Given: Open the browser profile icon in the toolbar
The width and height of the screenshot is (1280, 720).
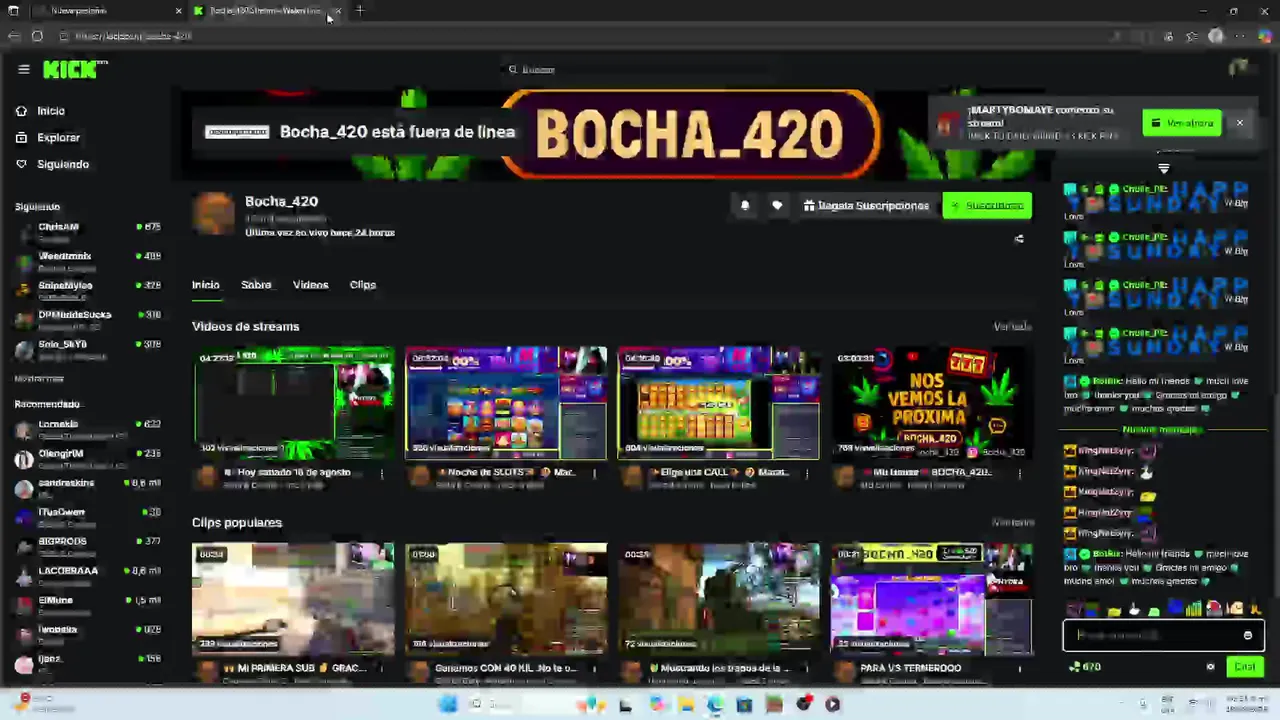Looking at the screenshot, I should pos(1216,36).
